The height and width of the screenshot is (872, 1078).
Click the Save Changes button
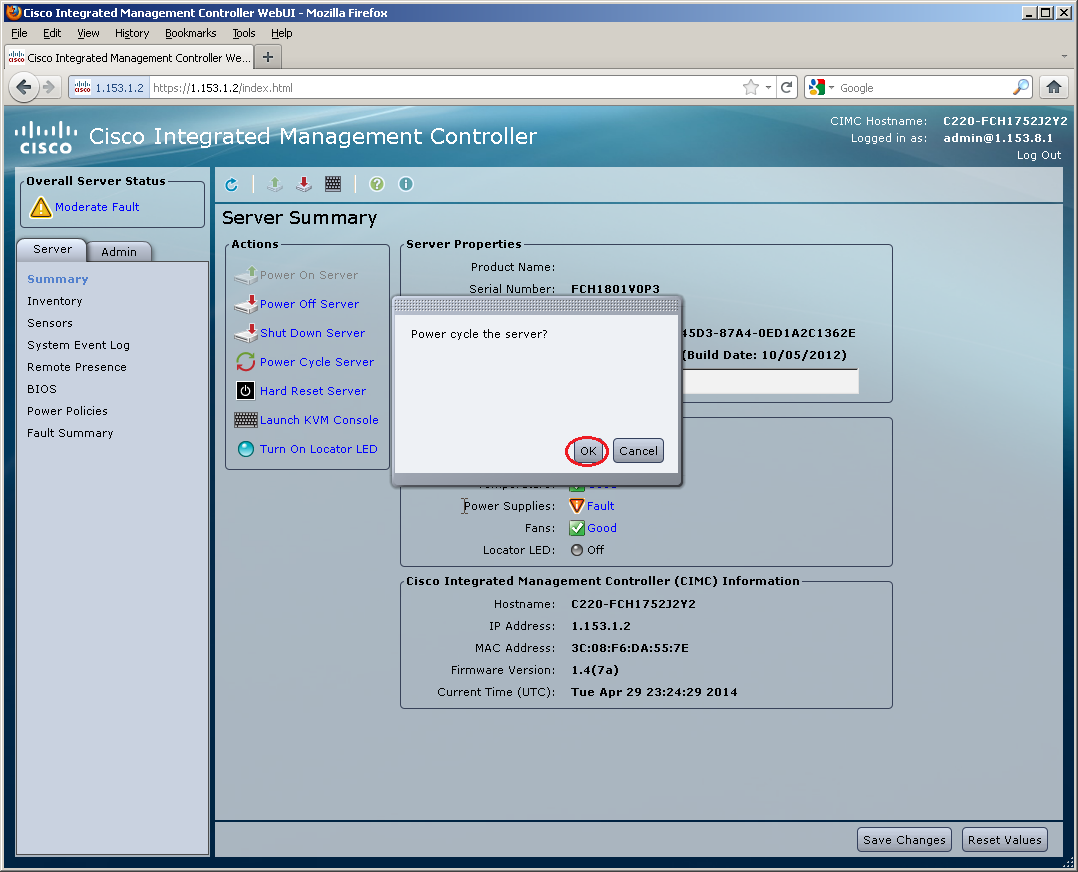[904, 840]
